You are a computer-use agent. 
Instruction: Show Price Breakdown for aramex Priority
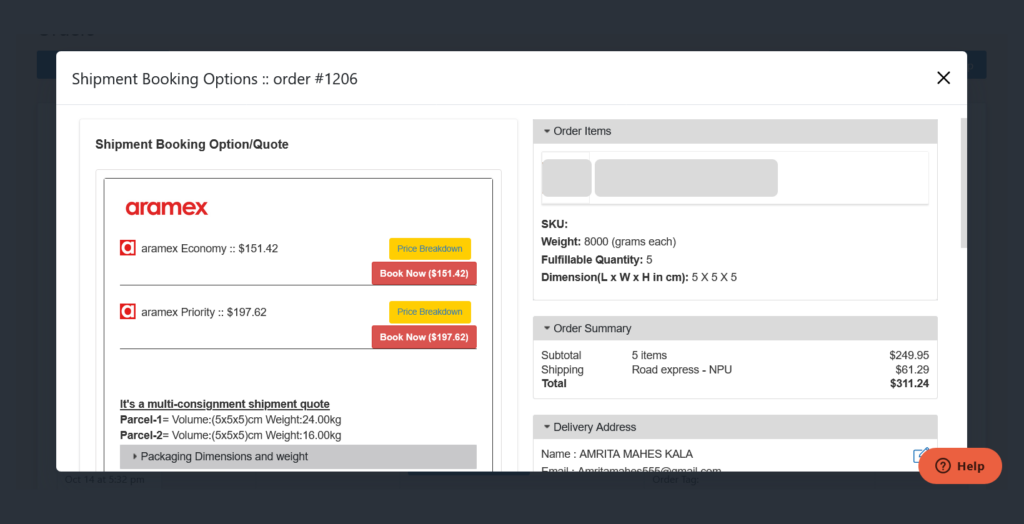click(x=430, y=312)
